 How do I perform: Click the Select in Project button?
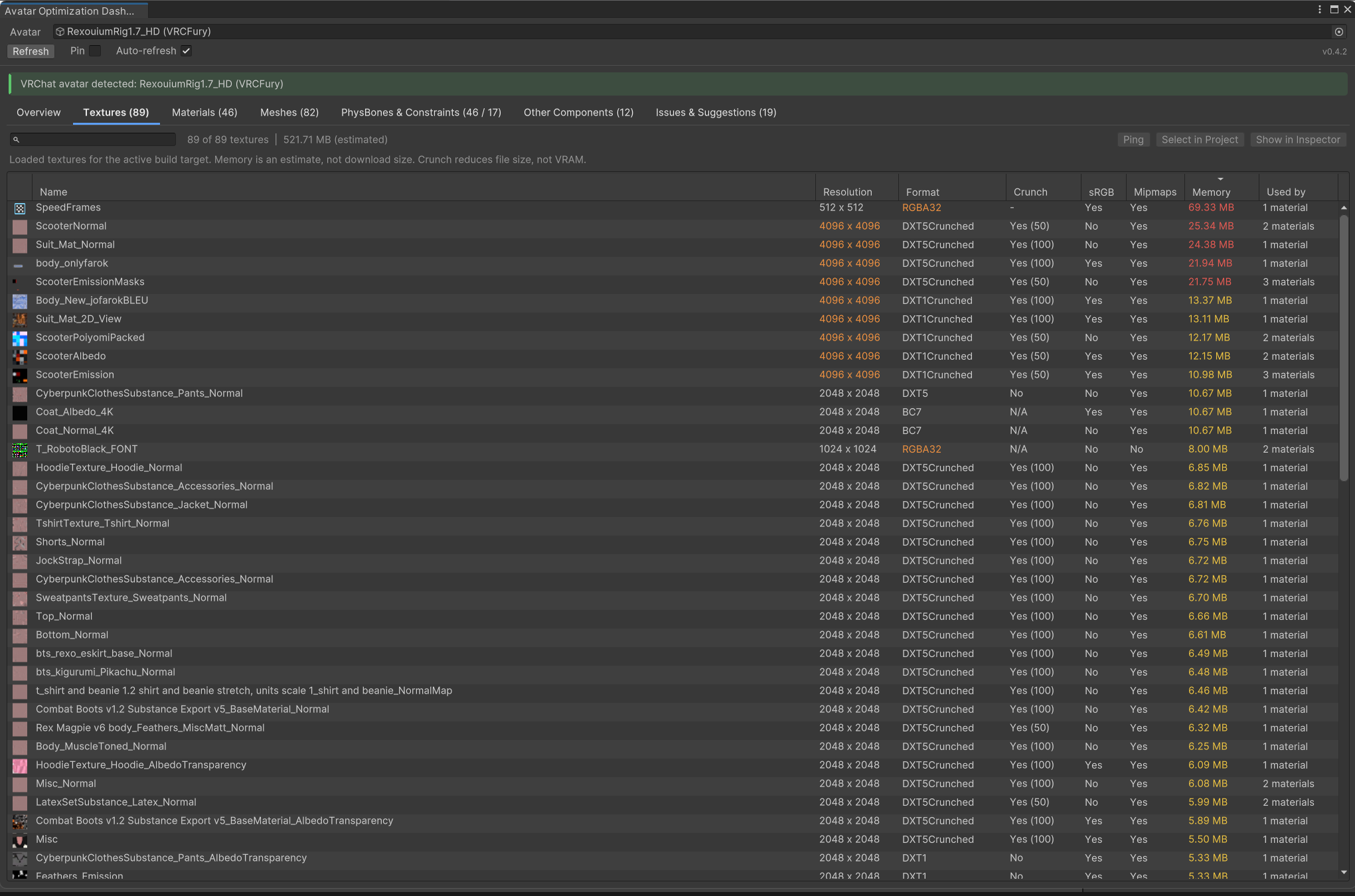point(1200,139)
